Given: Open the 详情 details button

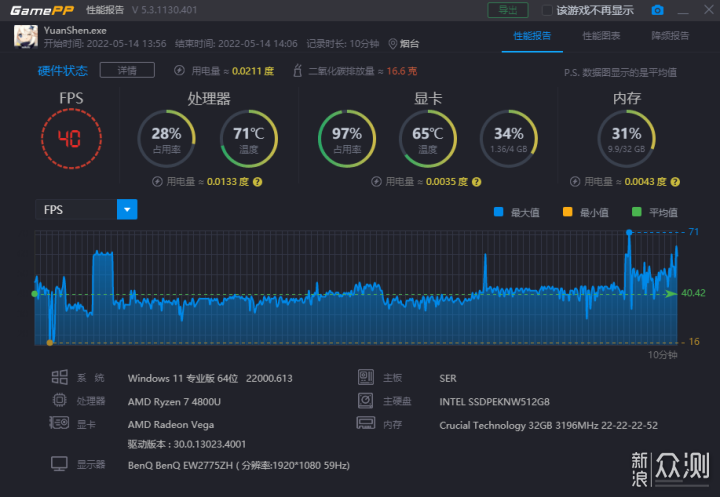Looking at the screenshot, I should (127, 70).
